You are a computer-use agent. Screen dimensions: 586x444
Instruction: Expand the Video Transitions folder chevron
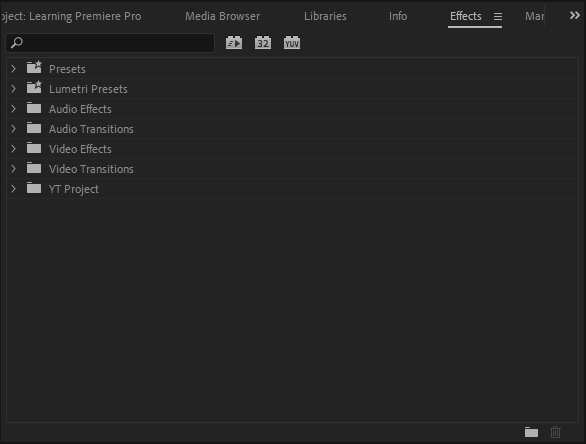[13, 169]
